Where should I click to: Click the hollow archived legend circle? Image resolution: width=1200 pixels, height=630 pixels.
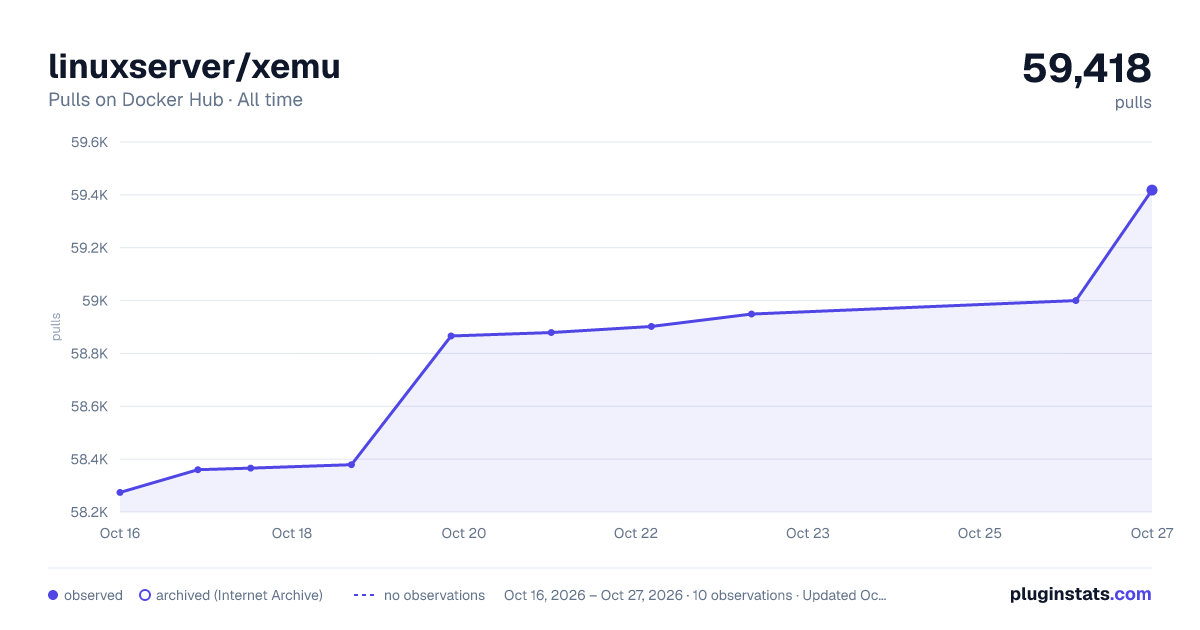tap(145, 595)
